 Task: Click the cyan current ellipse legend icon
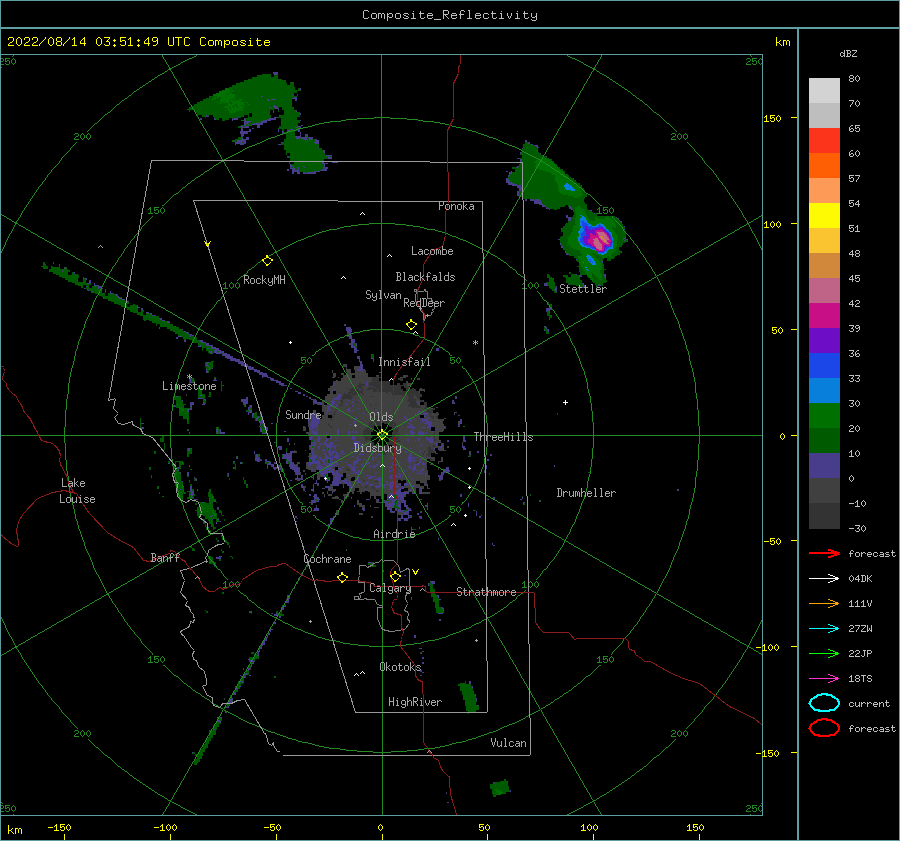pyautogui.click(x=824, y=703)
